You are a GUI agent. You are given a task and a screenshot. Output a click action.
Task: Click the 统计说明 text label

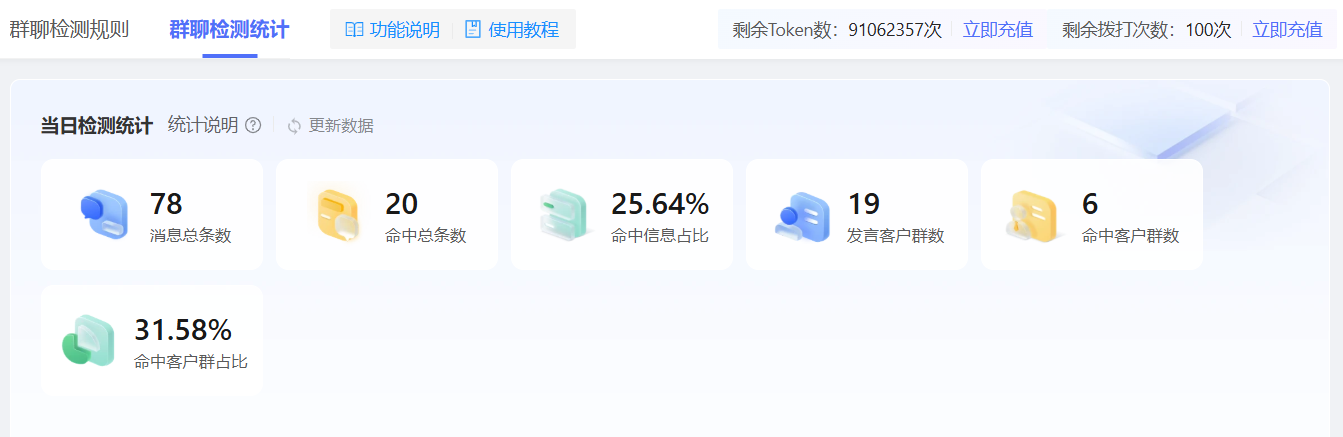coord(203,125)
